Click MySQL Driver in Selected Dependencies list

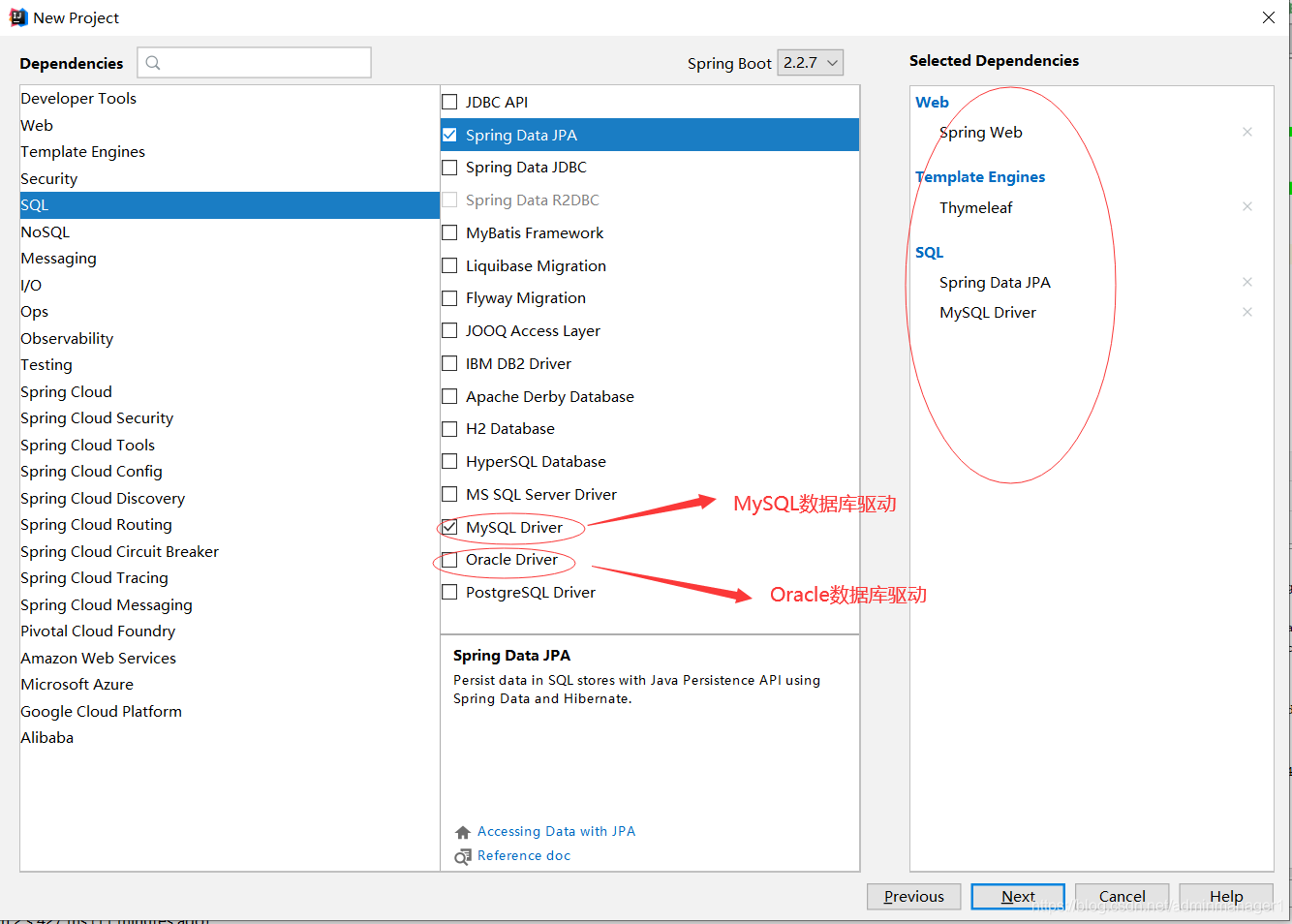tap(988, 313)
